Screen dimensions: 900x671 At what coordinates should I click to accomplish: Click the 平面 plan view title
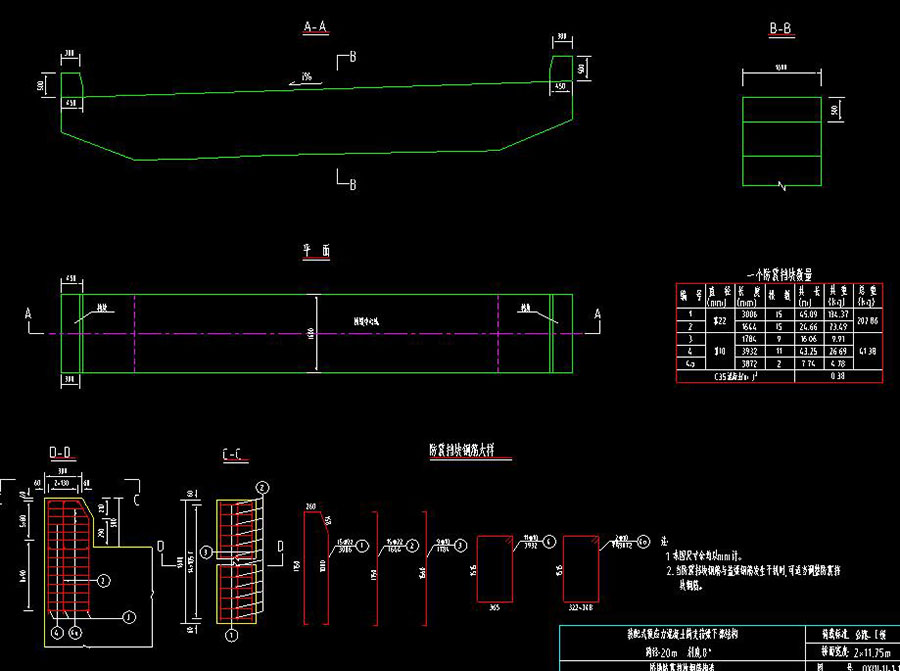coord(317,251)
